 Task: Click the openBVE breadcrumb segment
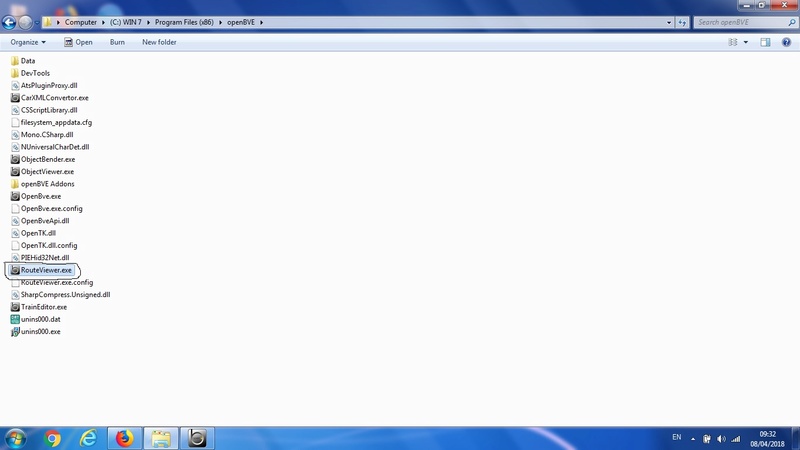click(x=241, y=22)
